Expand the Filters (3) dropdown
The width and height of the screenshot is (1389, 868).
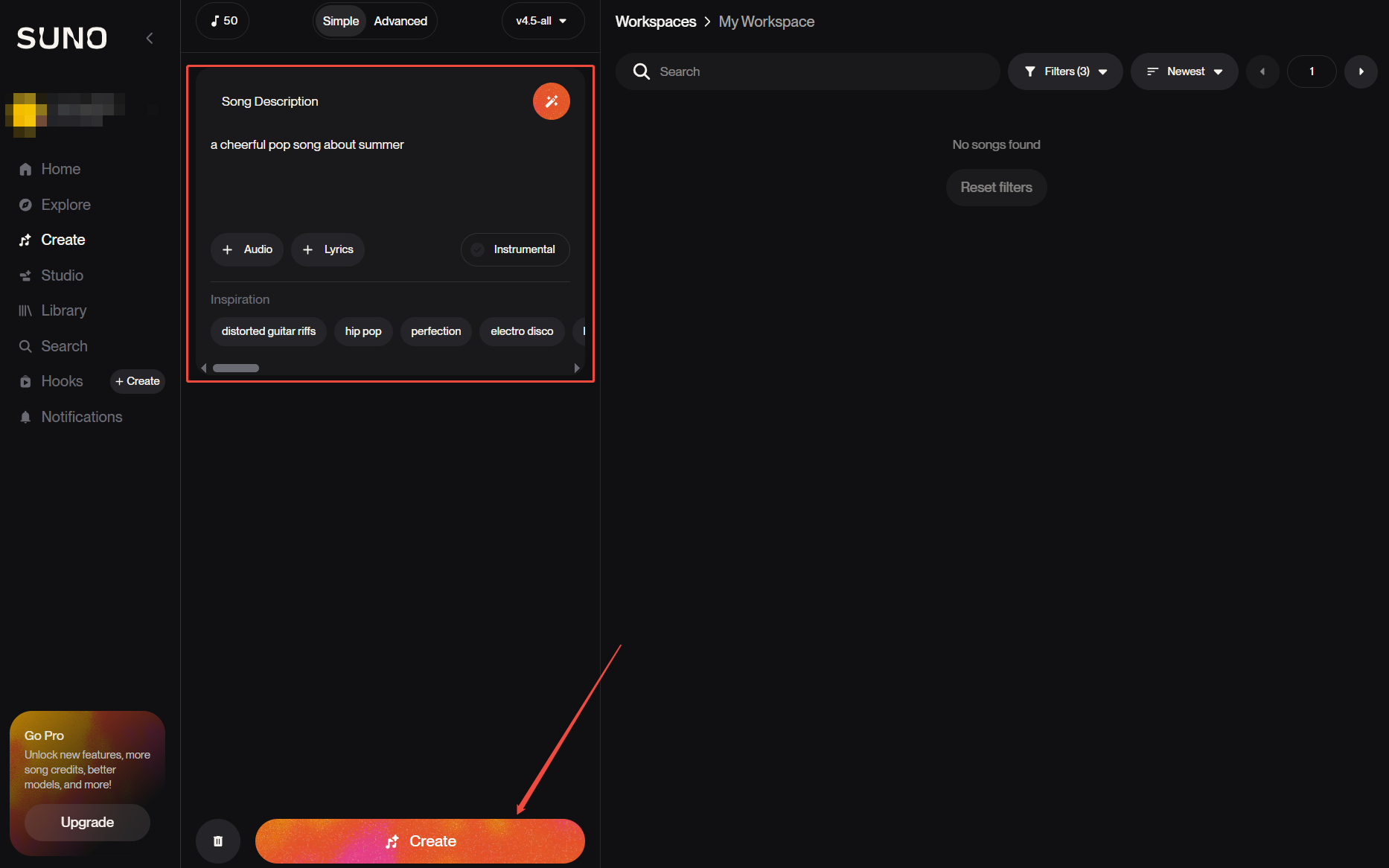[x=1065, y=71]
